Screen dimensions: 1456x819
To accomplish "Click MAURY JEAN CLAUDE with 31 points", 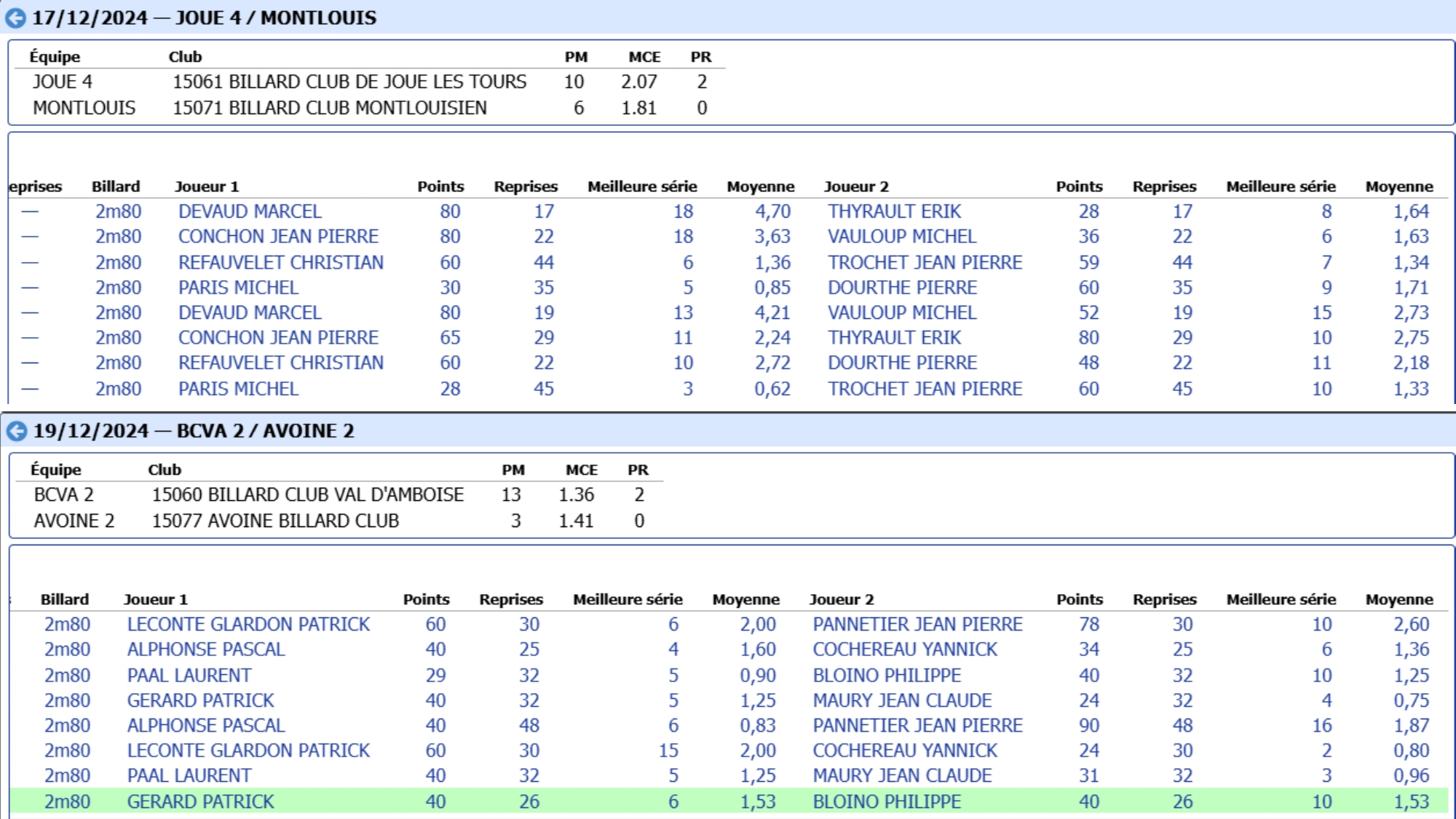I will 903,776.
